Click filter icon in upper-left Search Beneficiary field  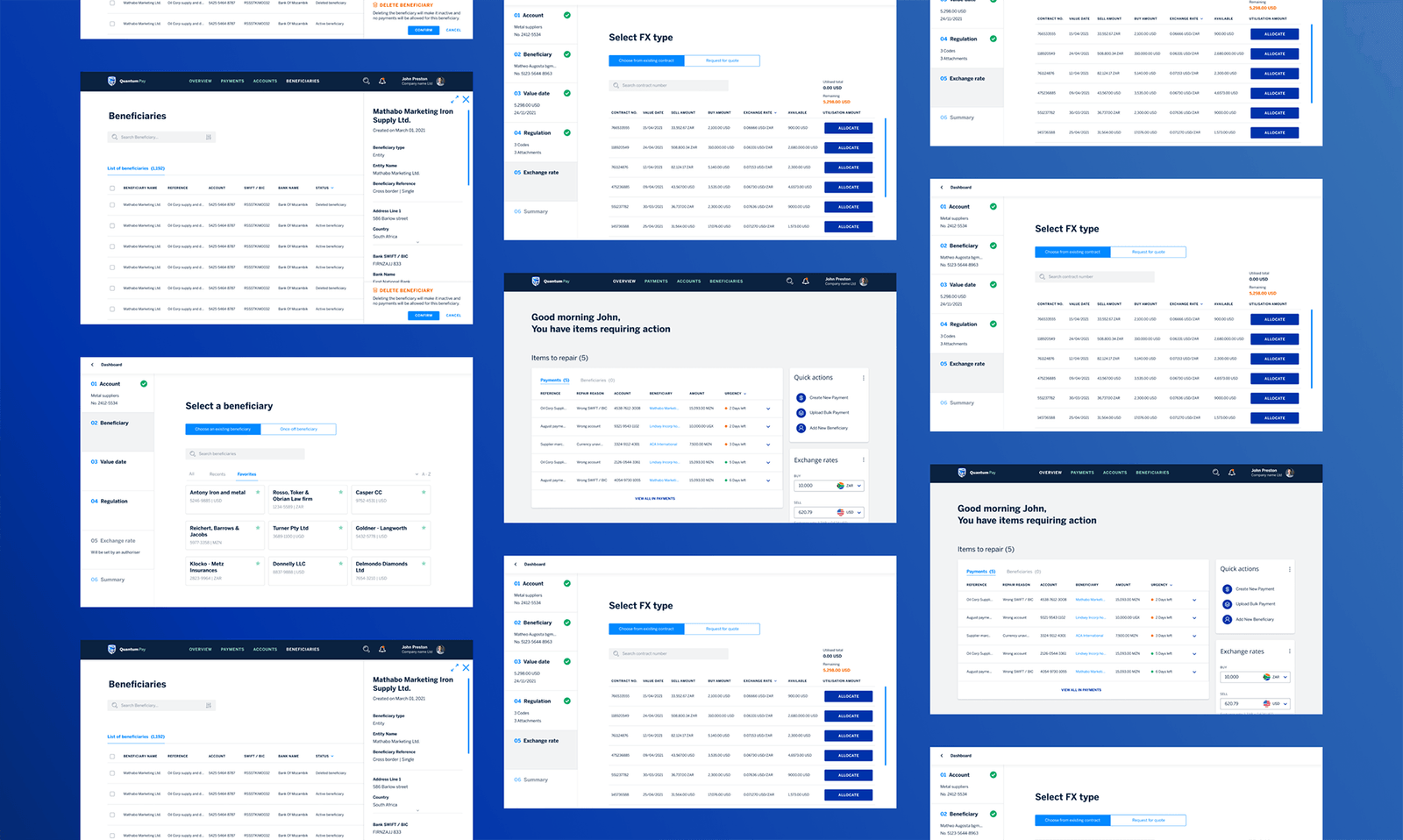pos(209,137)
